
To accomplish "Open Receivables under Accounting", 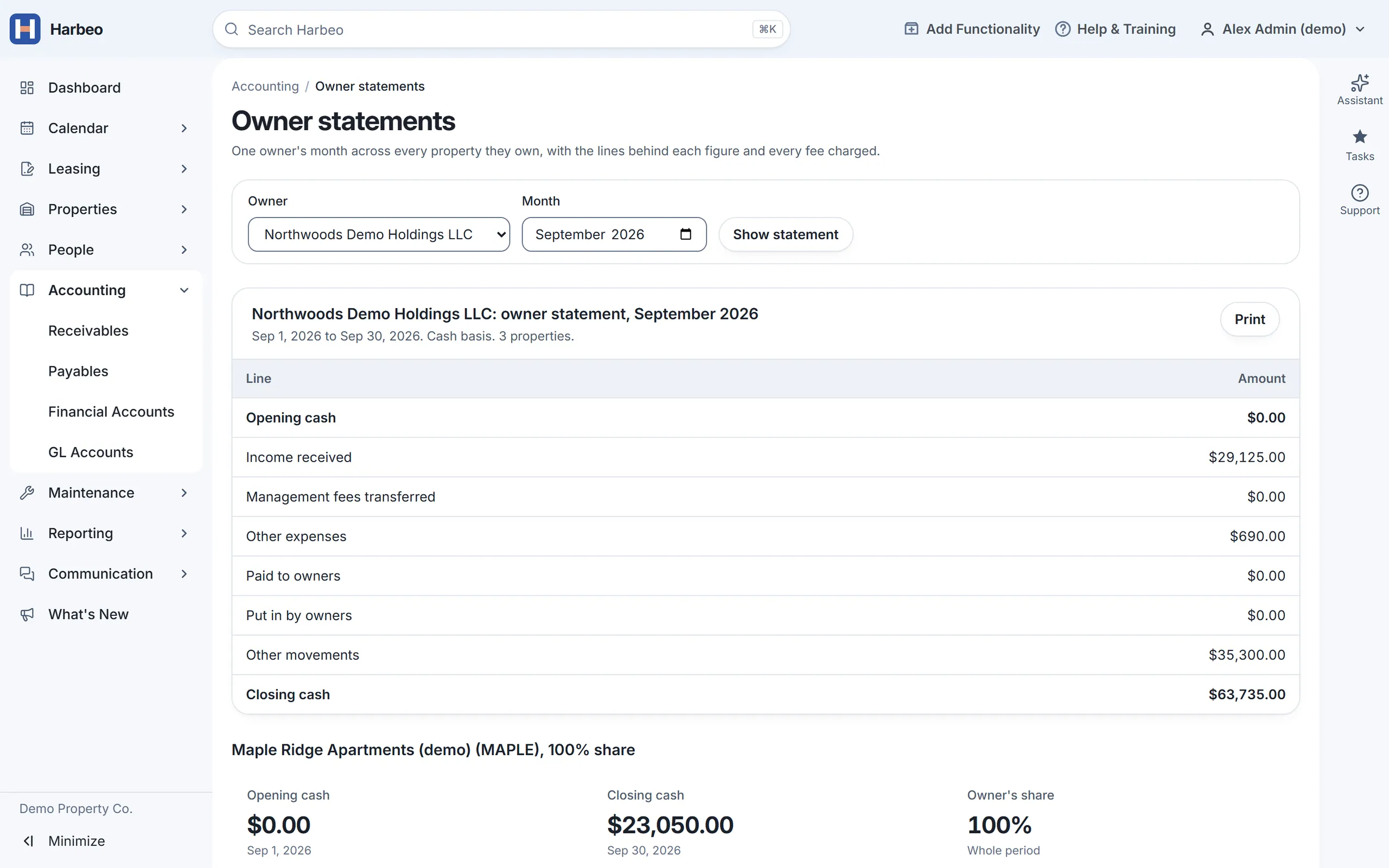I will coord(88,331).
